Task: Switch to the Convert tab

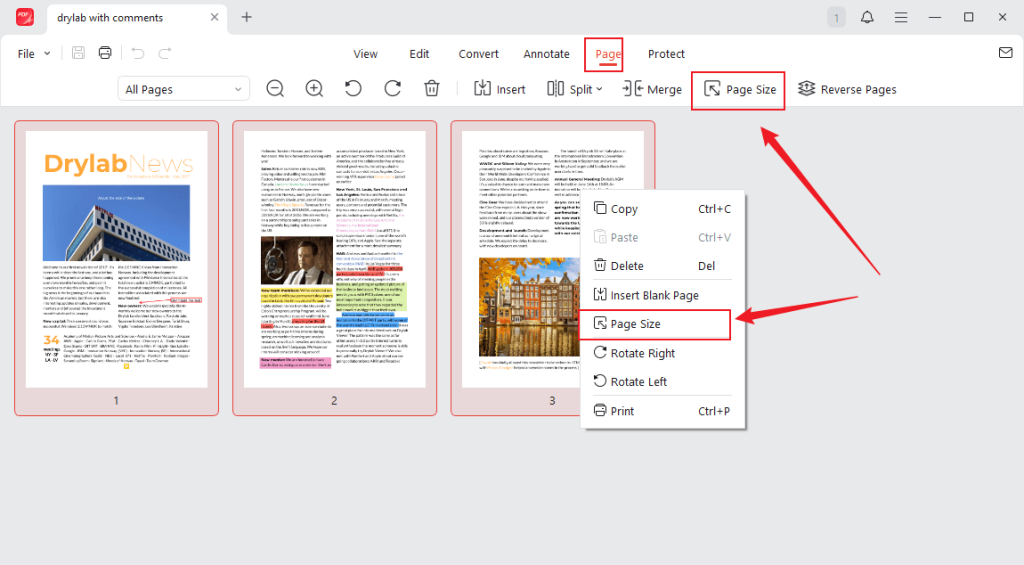Action: (478, 54)
